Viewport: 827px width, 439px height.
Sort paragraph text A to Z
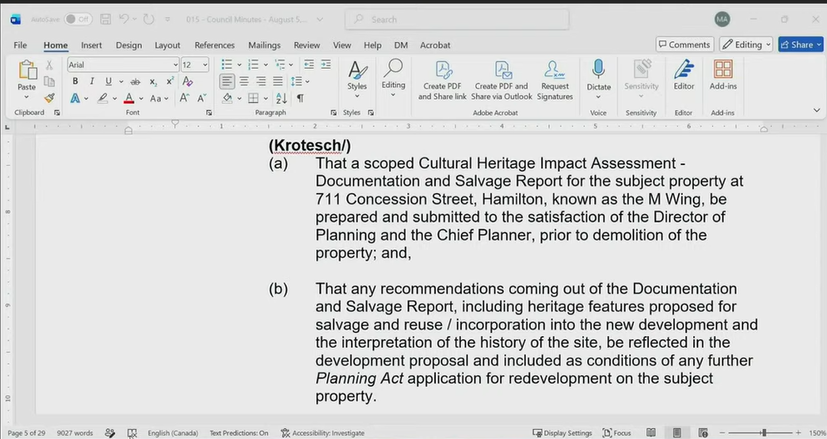point(281,98)
